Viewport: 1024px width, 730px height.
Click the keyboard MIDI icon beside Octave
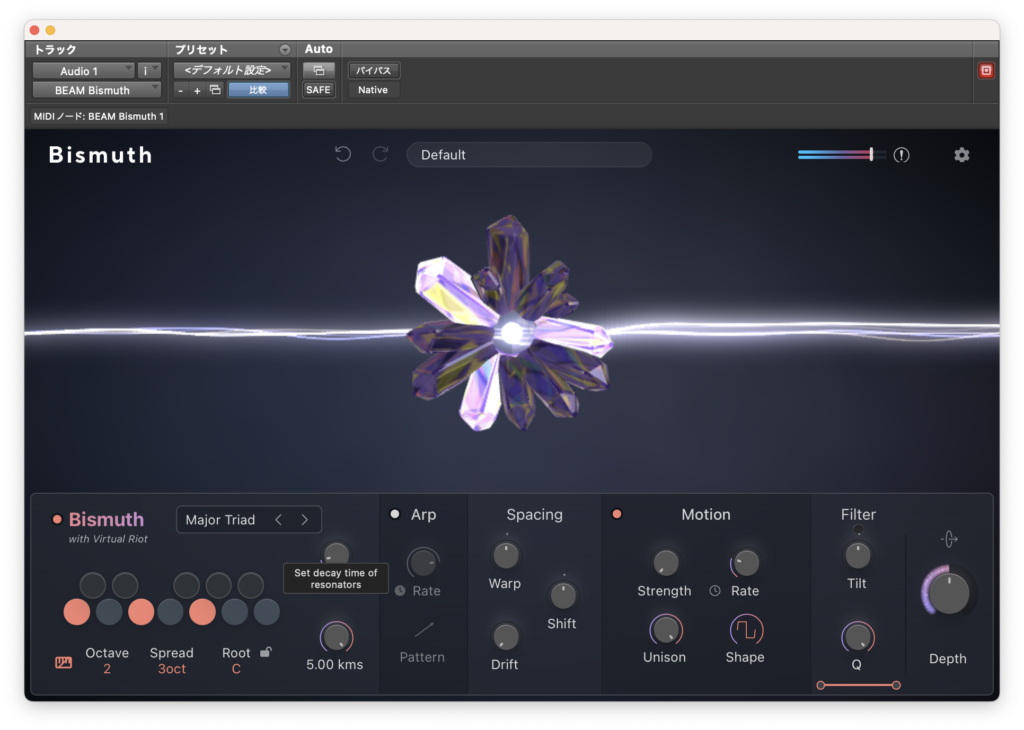[63, 663]
